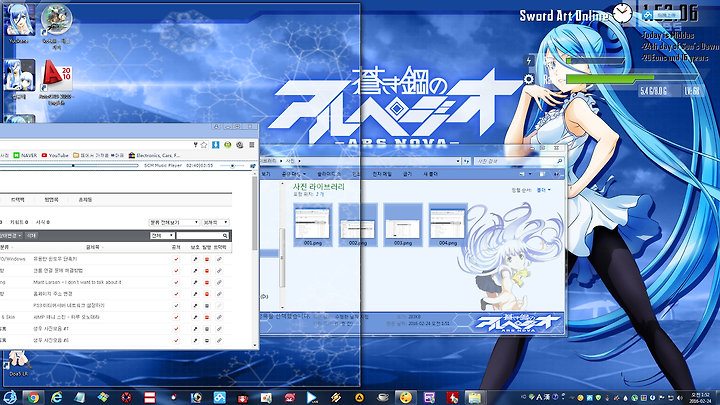Image resolution: width=720 pixels, height=405 pixels.
Task: Click trackback link icon on 성우 사진모음 #7 row
Action: point(219,329)
